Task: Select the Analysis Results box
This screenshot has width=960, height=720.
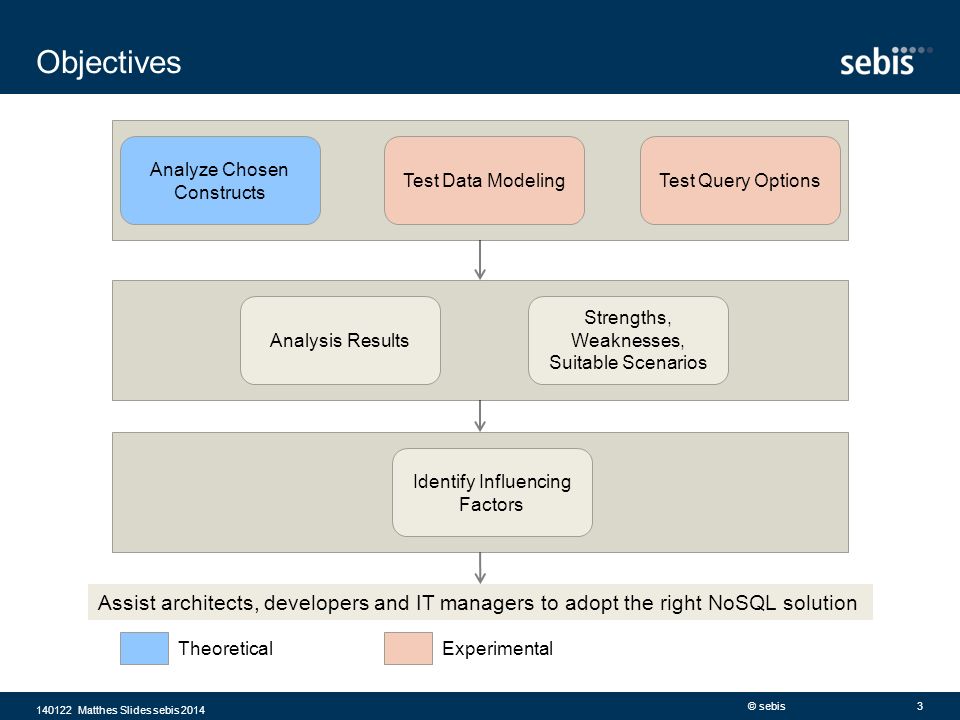Action: point(340,340)
